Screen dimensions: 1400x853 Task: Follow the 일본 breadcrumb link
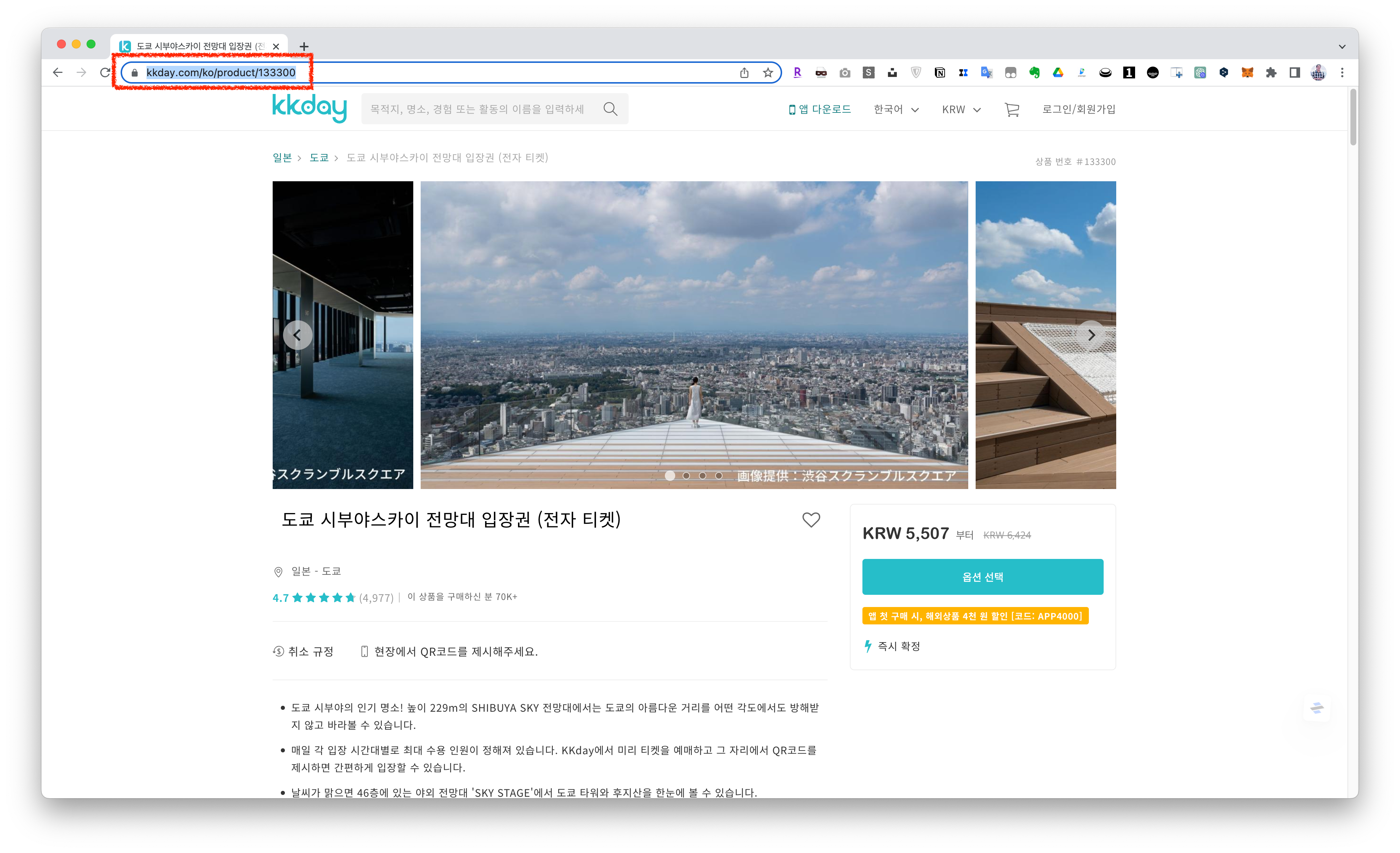(282, 158)
